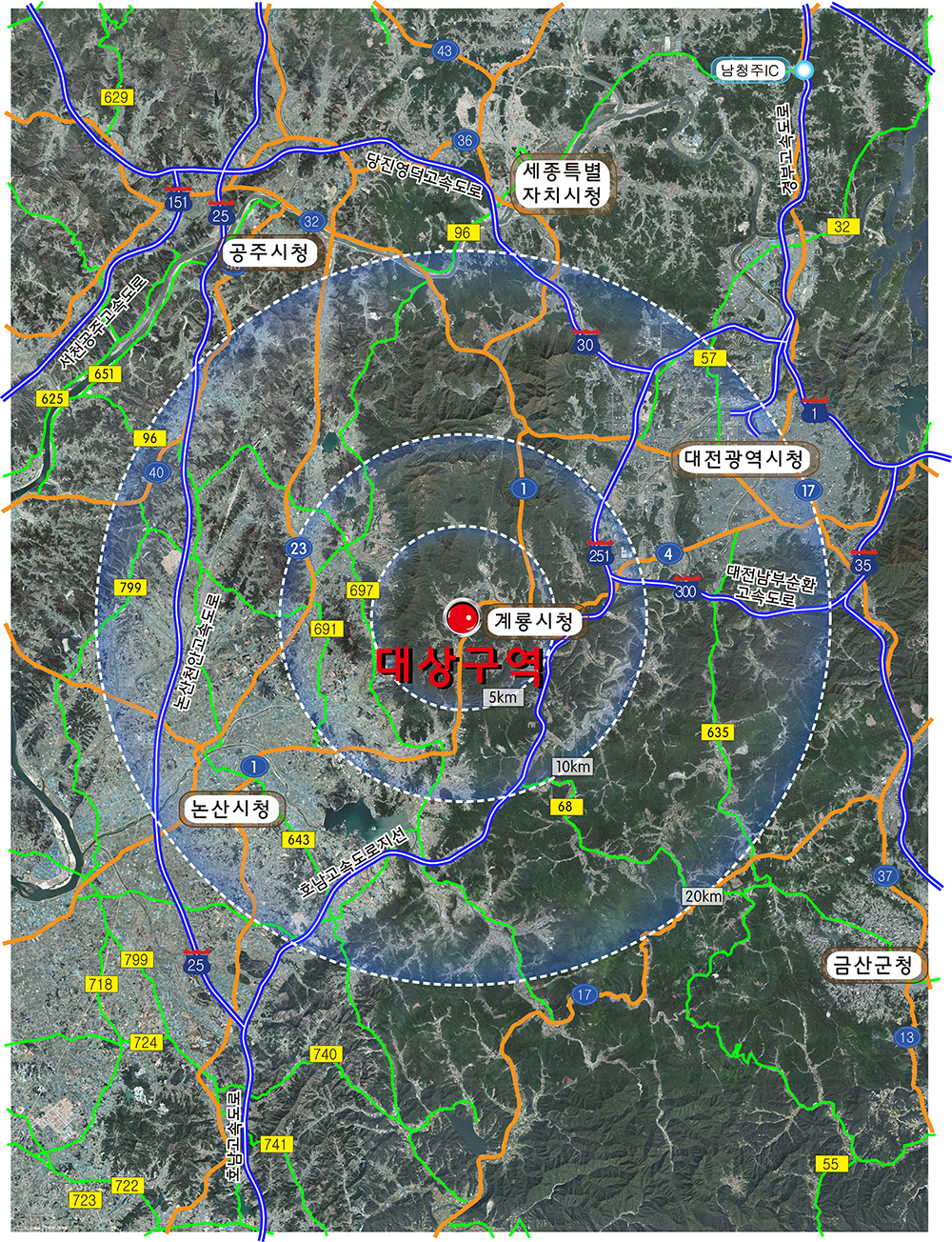Select yellow local road 697 tag

tap(362, 591)
